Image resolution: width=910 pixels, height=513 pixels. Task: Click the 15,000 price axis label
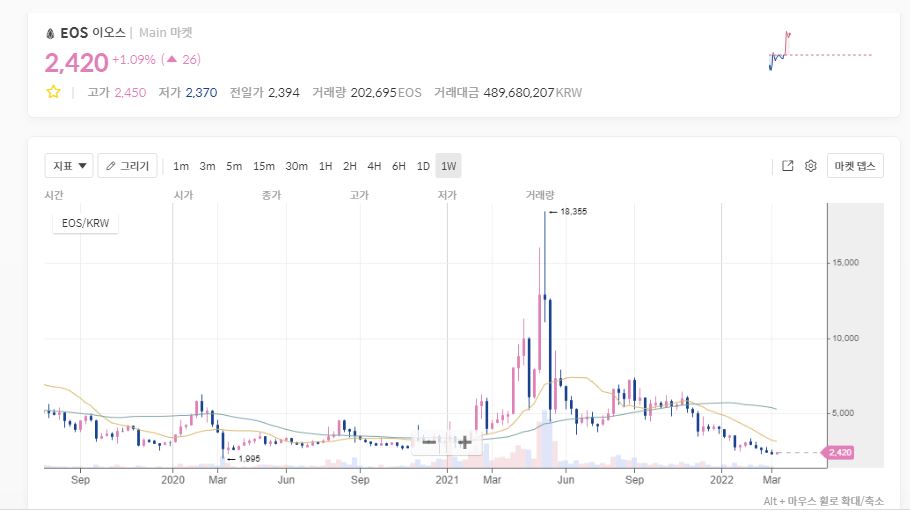pyautogui.click(x=845, y=263)
